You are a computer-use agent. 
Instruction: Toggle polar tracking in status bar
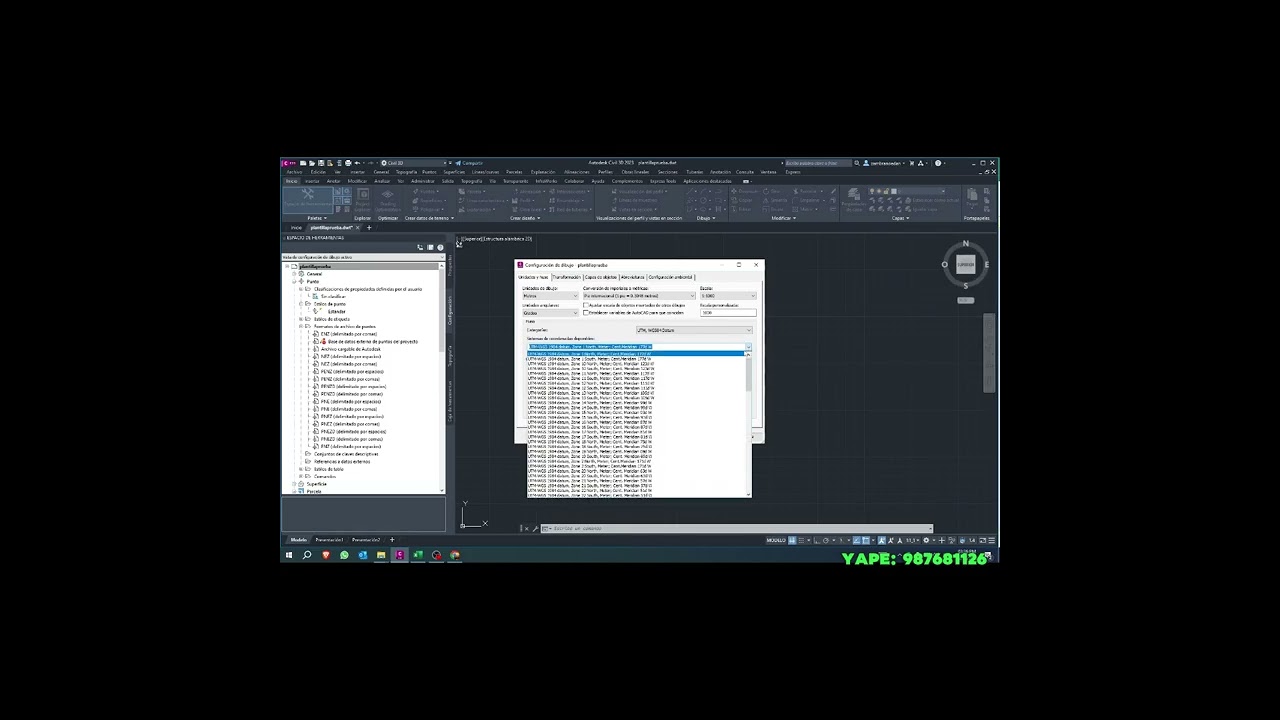[x=826, y=540]
